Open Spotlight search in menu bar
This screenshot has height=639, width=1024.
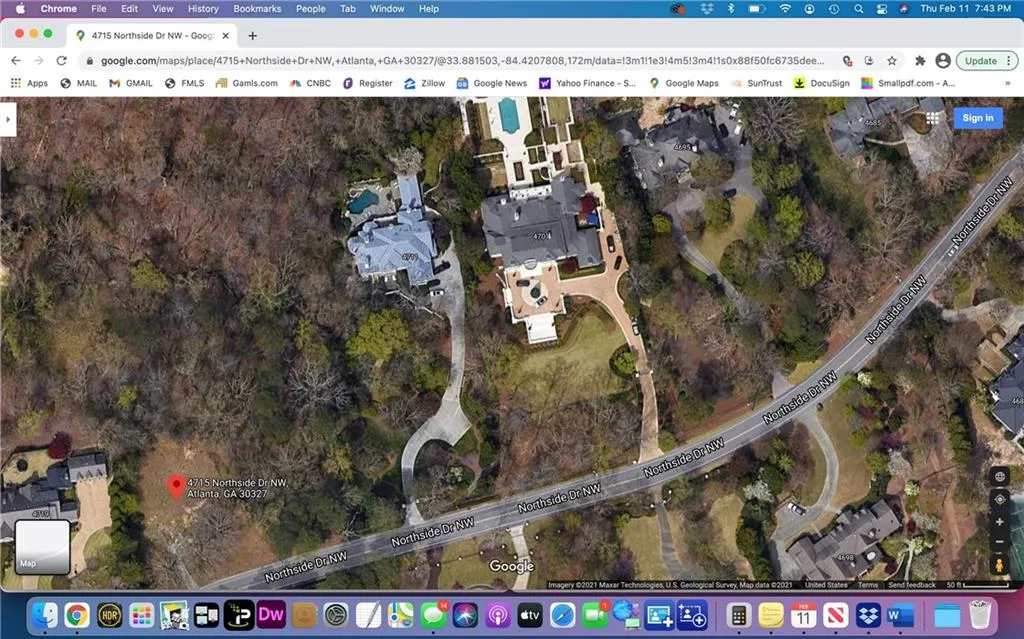(859, 8)
